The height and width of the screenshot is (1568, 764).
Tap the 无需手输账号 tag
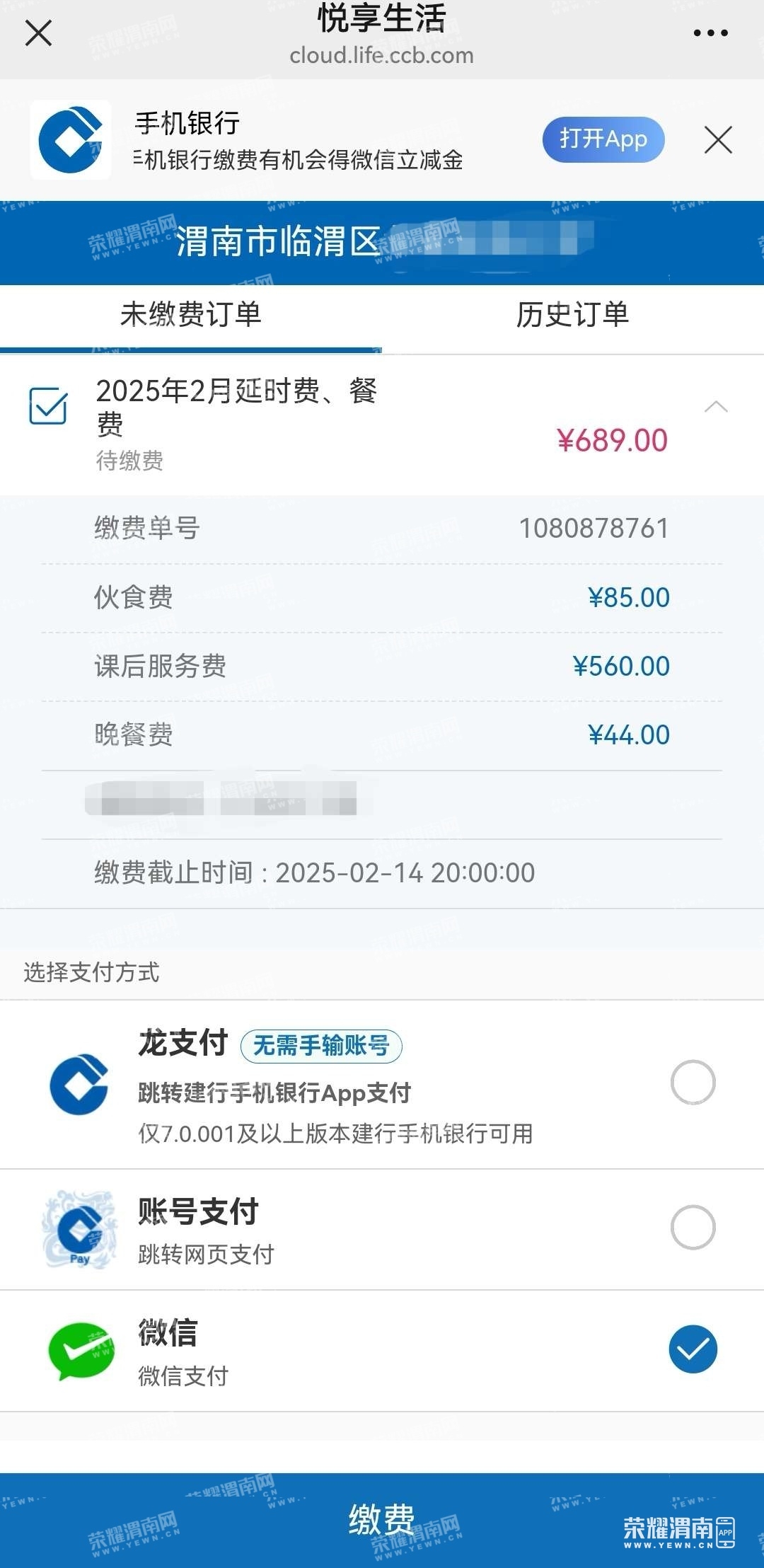pyautogui.click(x=321, y=1046)
